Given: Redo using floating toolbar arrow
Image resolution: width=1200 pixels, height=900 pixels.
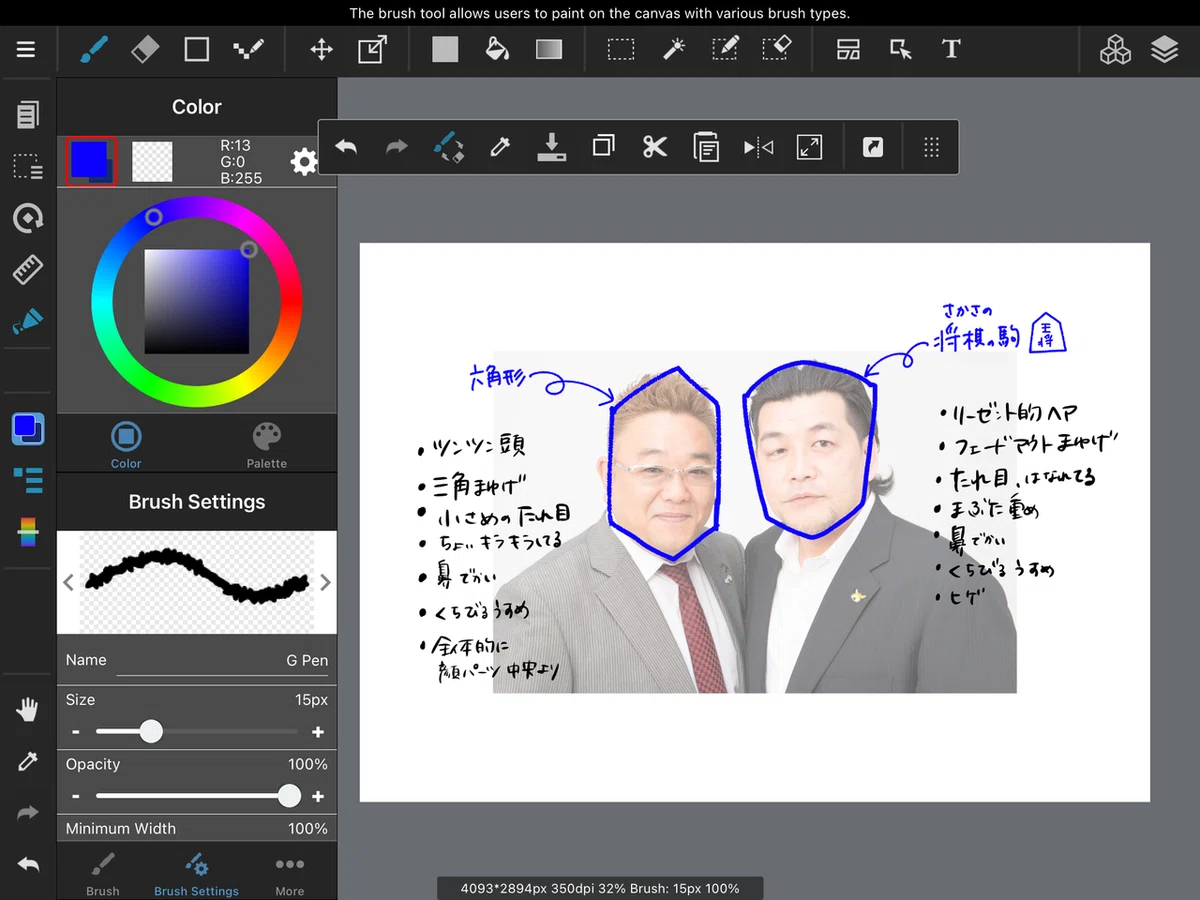Looking at the screenshot, I should 397,148.
